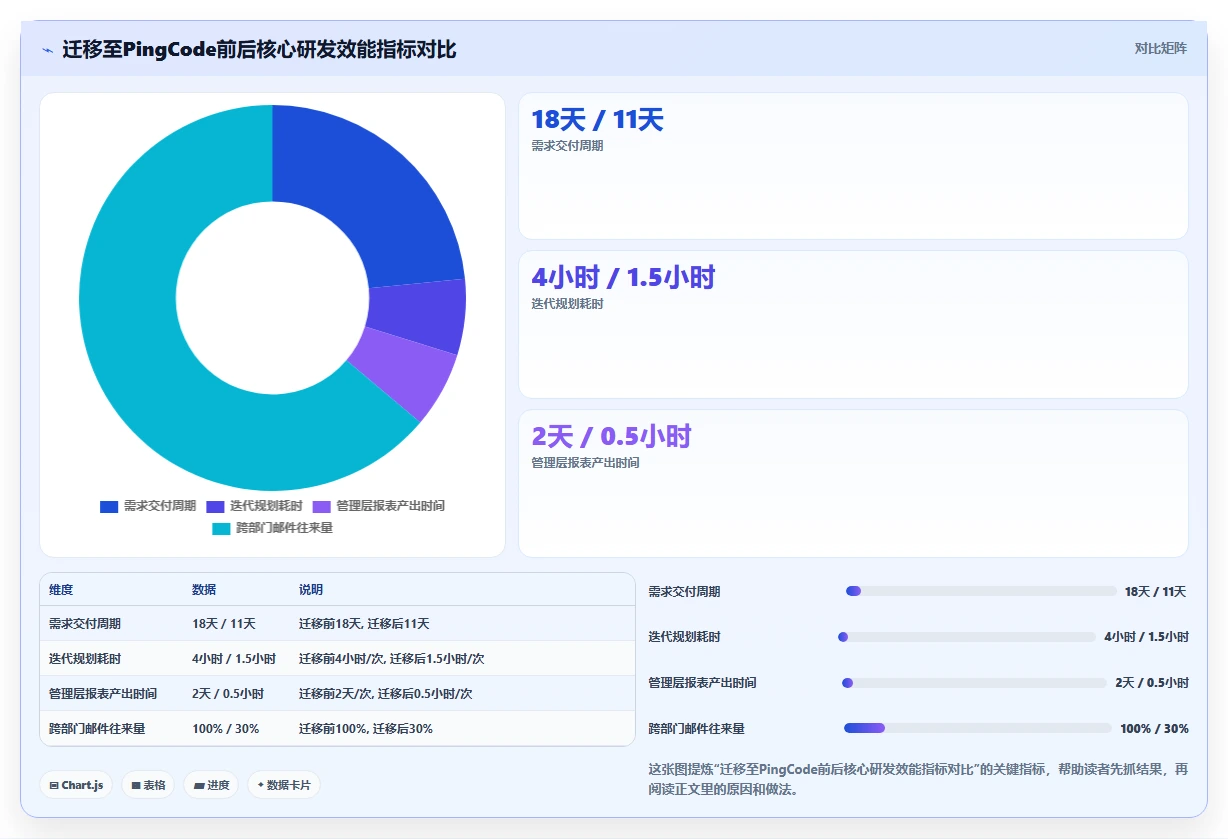Click the 对比矩阵 label in header

point(1160,48)
